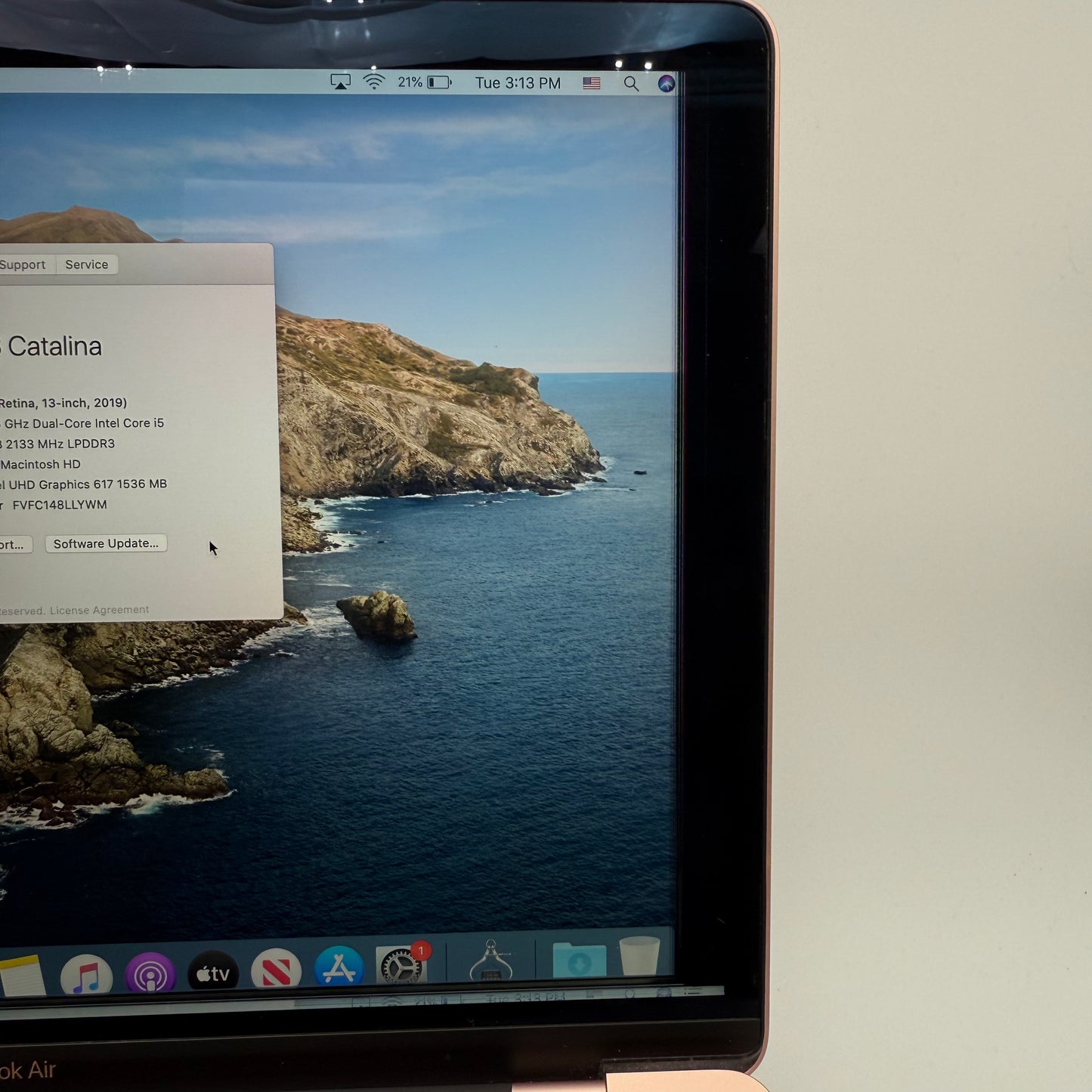
Task: Open System Preferences with the update badge
Action: coord(401,967)
